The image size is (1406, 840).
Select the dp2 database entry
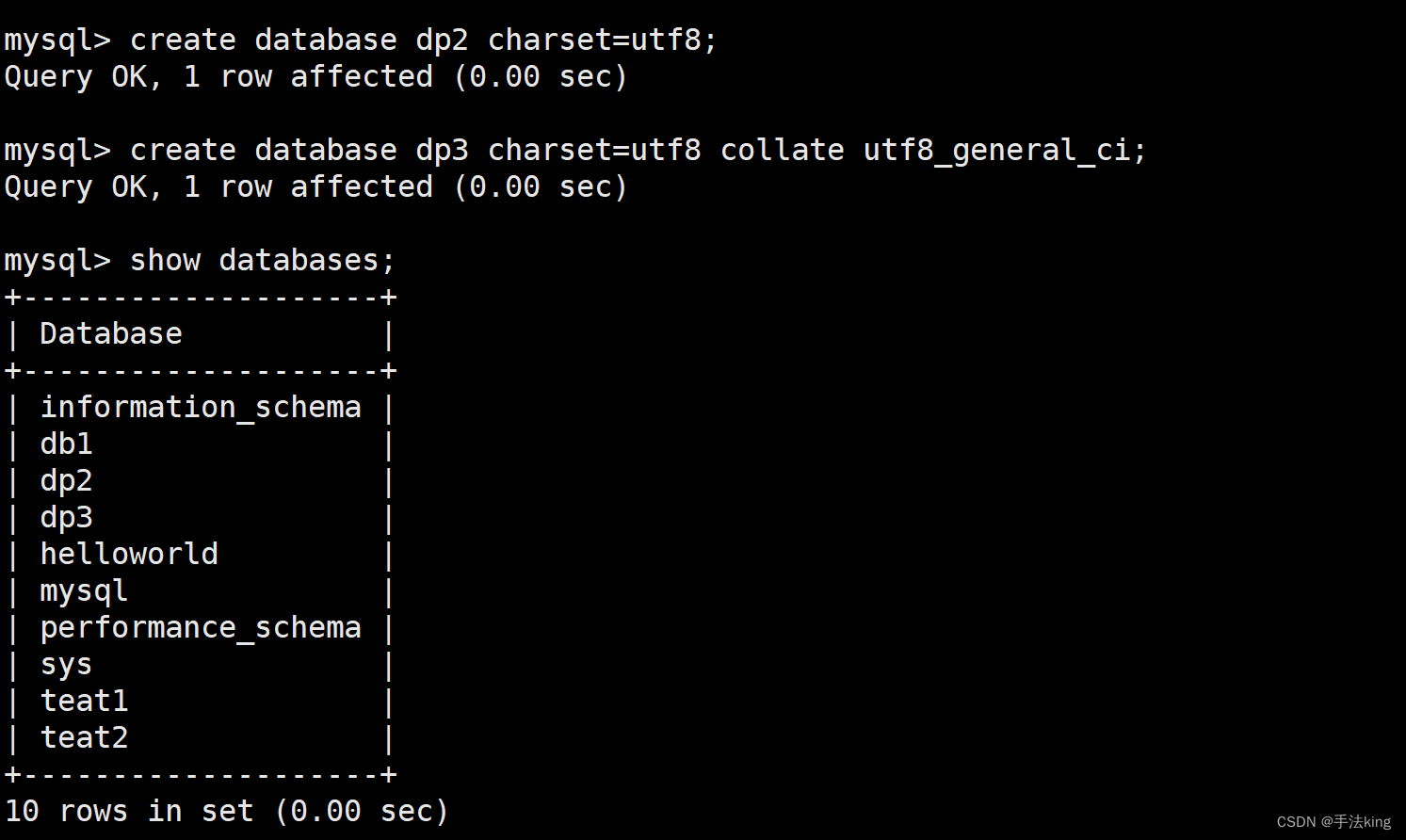pyautogui.click(x=66, y=481)
